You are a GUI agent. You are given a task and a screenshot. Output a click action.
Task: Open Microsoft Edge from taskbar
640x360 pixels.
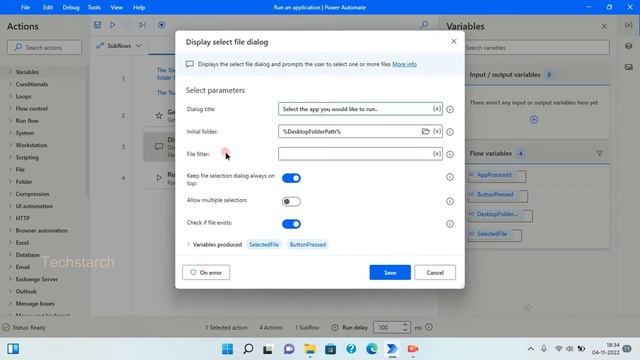(x=371, y=349)
